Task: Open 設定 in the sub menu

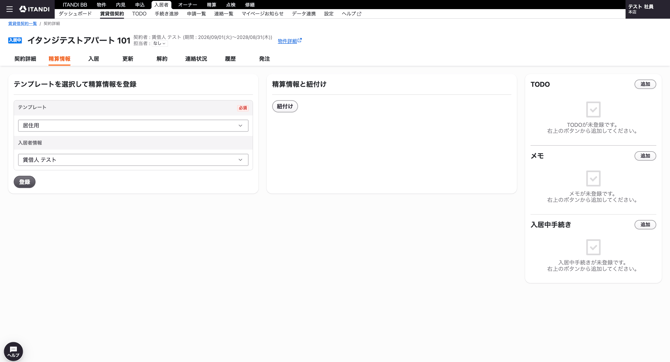Action: 329,14
